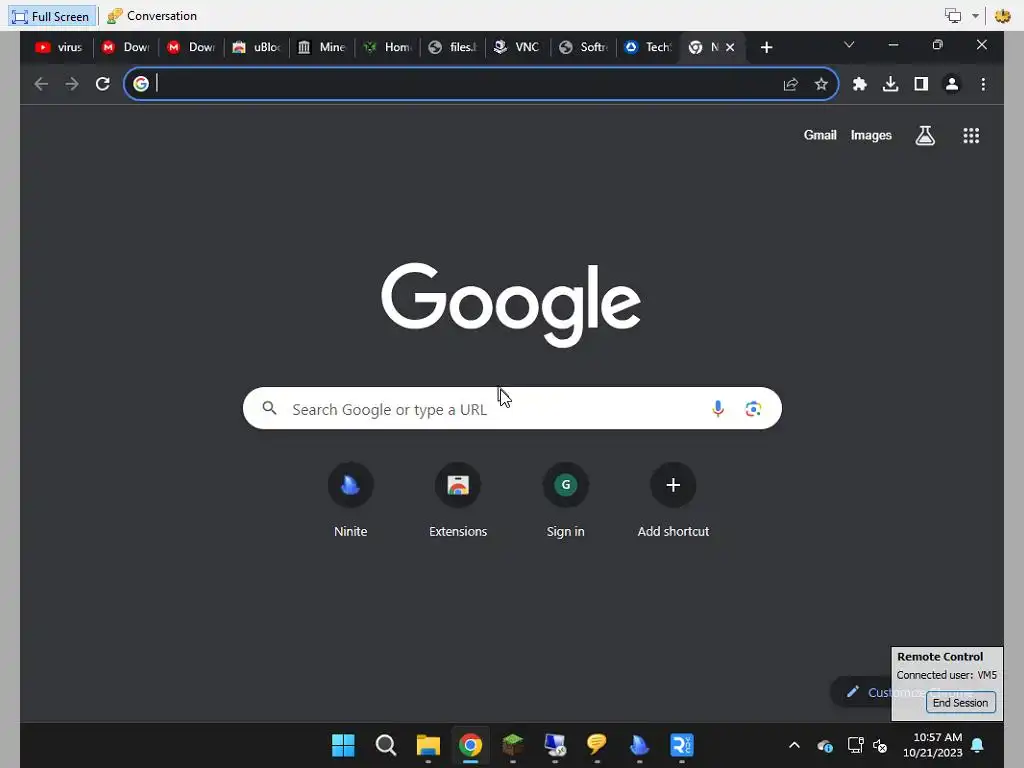Click the muted volume tray icon
Screen dimensions: 1024x768
880,745
